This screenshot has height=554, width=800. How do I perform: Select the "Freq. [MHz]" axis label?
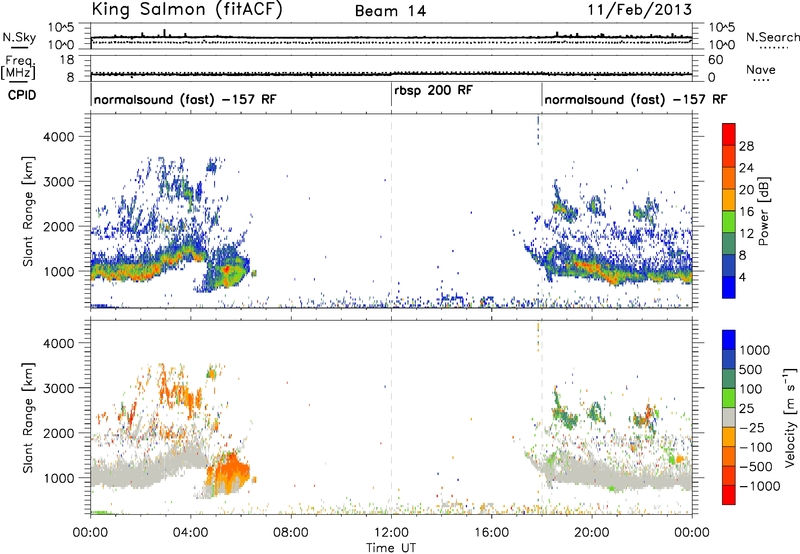click(x=18, y=68)
